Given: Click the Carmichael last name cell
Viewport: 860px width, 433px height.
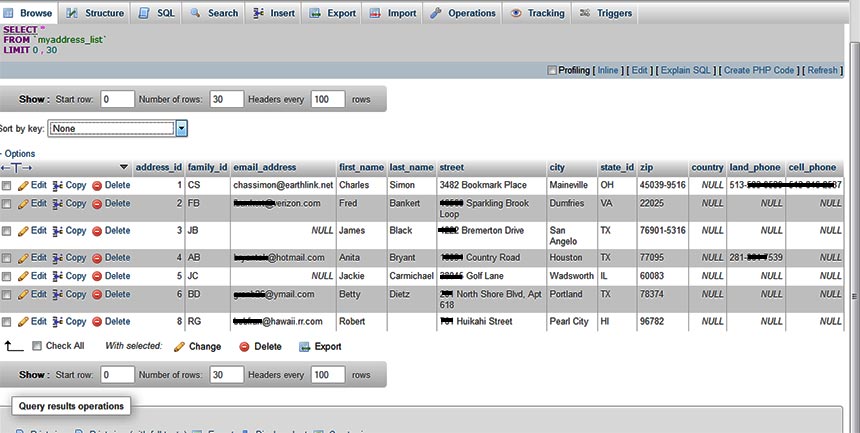Looking at the screenshot, I should (x=411, y=276).
